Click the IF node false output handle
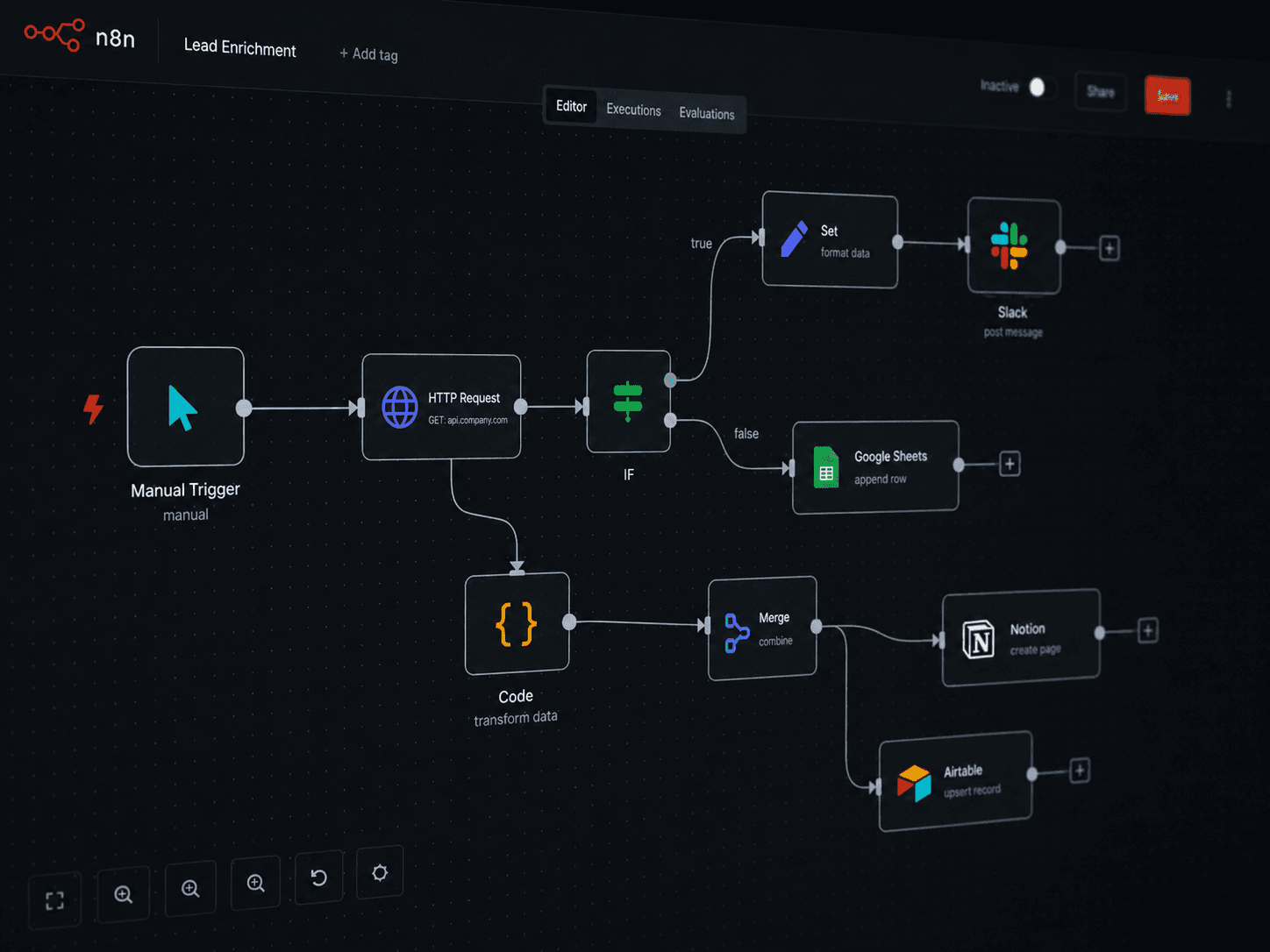Viewport: 1270px width, 952px height. click(670, 421)
